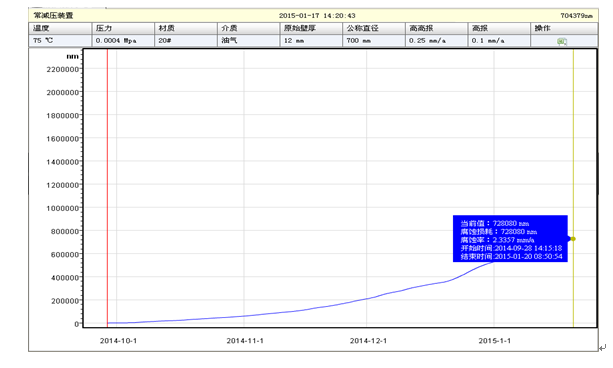Select the 0.25 mm/a alarm value cell
The height and width of the screenshot is (368, 613).
pos(437,41)
